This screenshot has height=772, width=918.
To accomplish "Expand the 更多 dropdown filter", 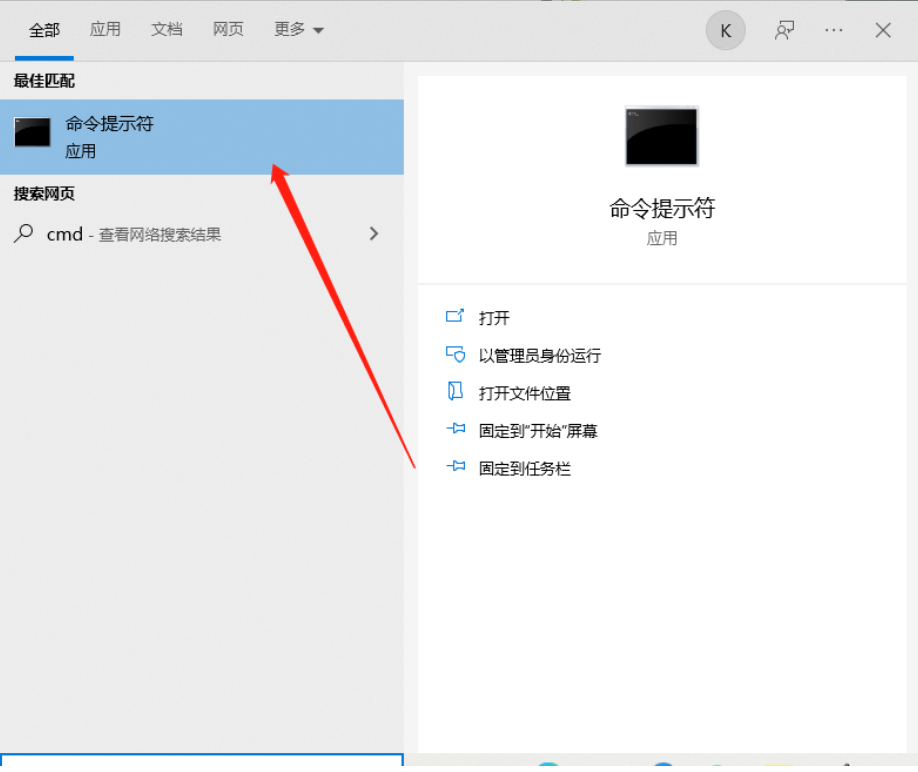I will (x=298, y=30).
